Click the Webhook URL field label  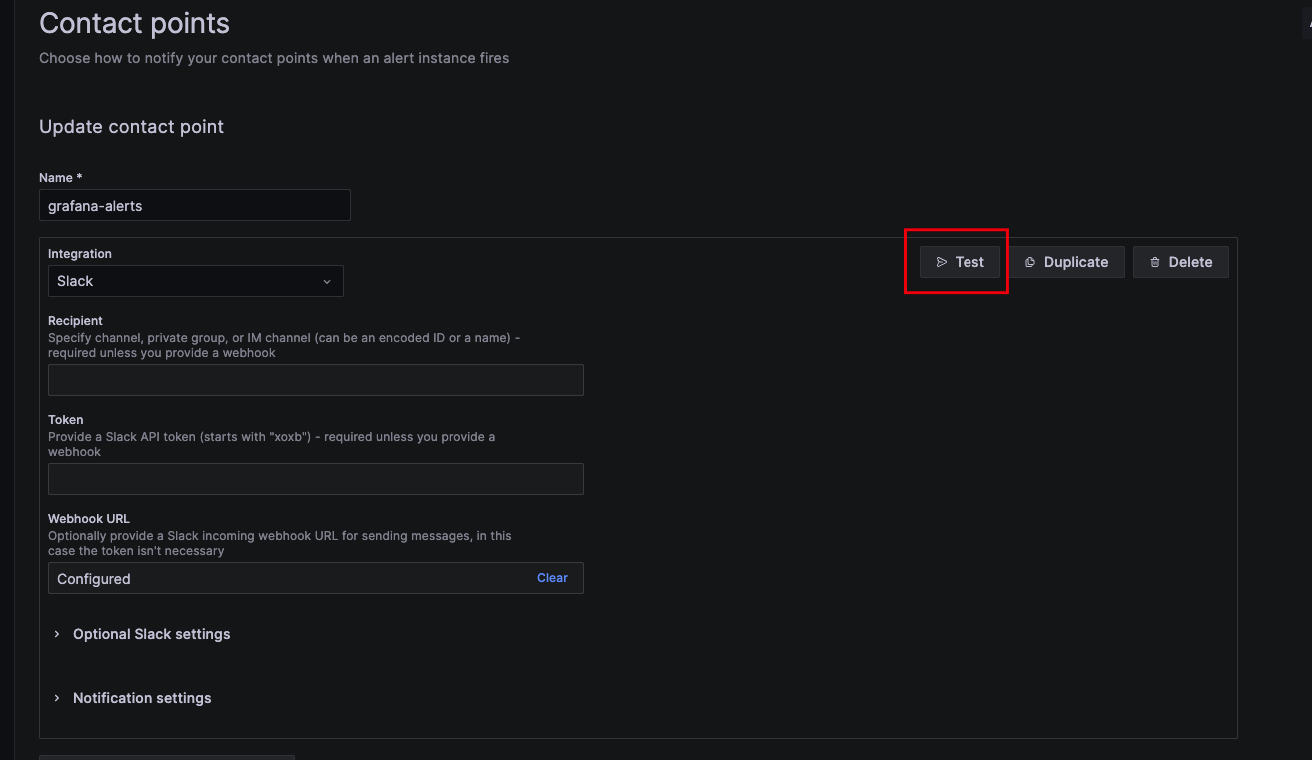pos(89,519)
